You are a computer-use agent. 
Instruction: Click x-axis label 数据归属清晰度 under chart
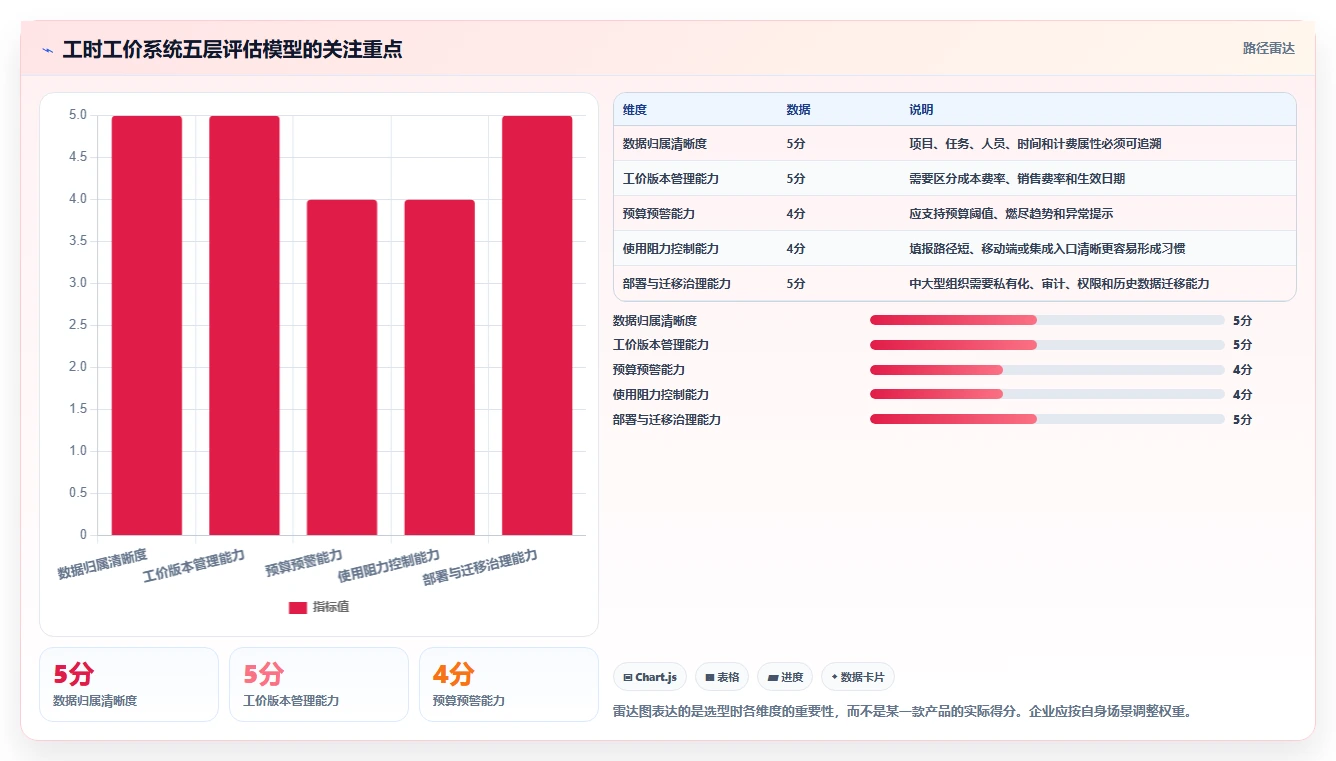tap(102, 565)
